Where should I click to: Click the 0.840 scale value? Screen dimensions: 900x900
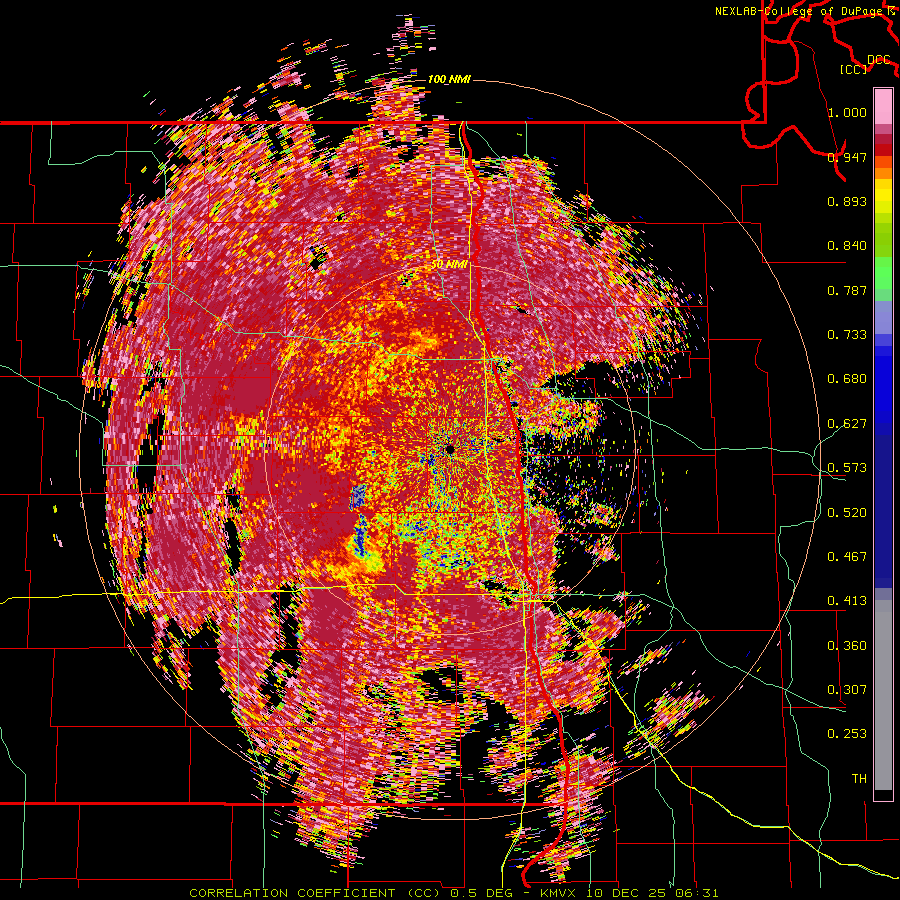point(847,246)
